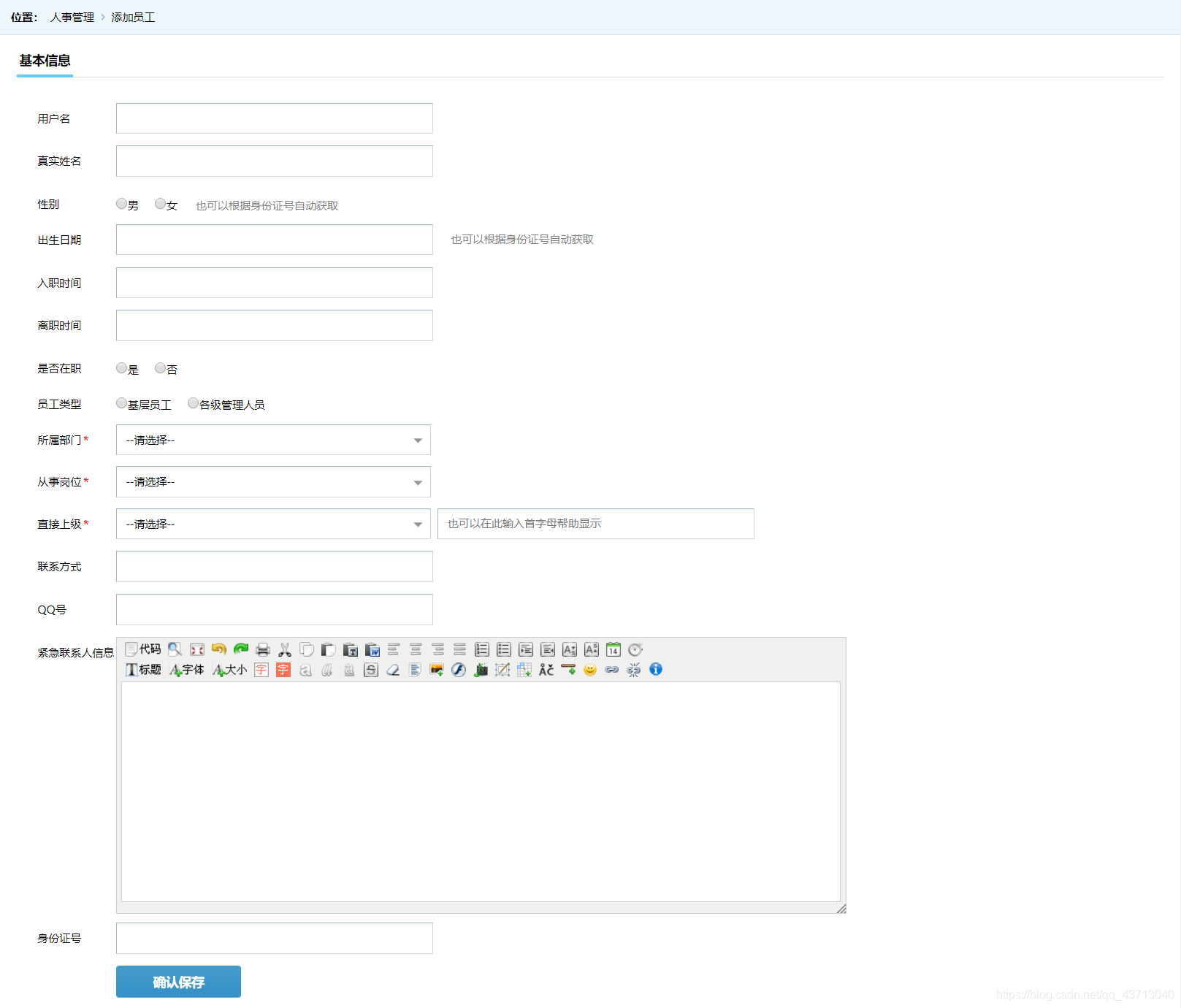This screenshot has width=1181, height=1008.
Task: Go to 人事管理 breadcrumb
Action: tap(72, 18)
